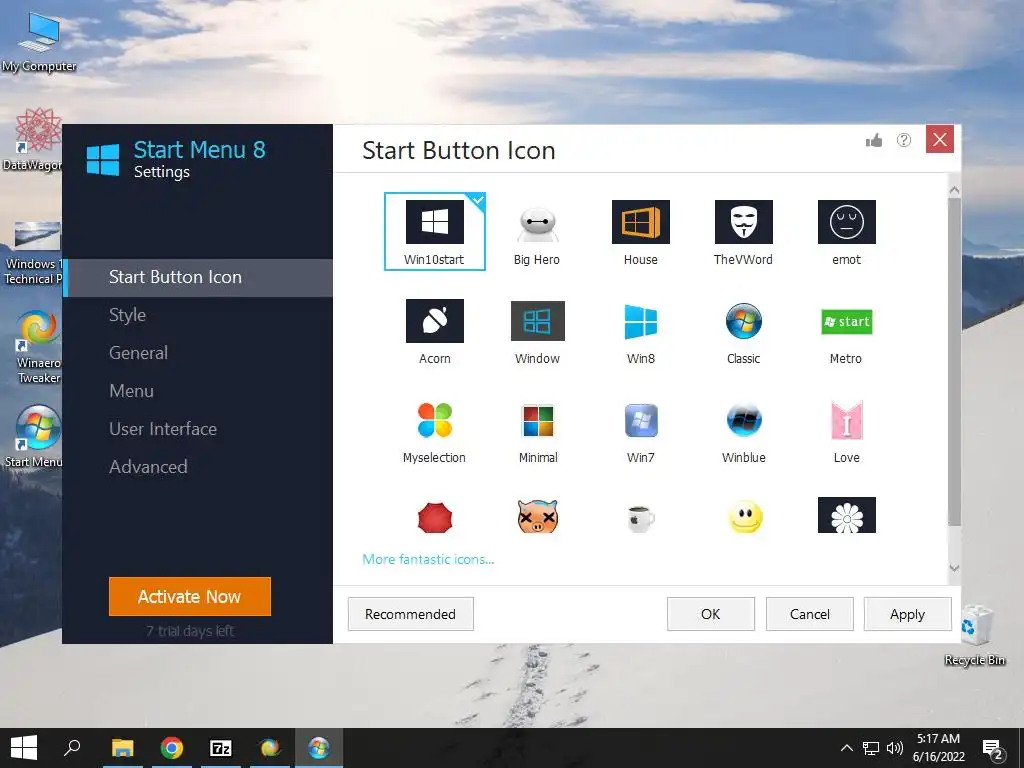Select the Classic orb icon
The image size is (1024, 768).
743,333
